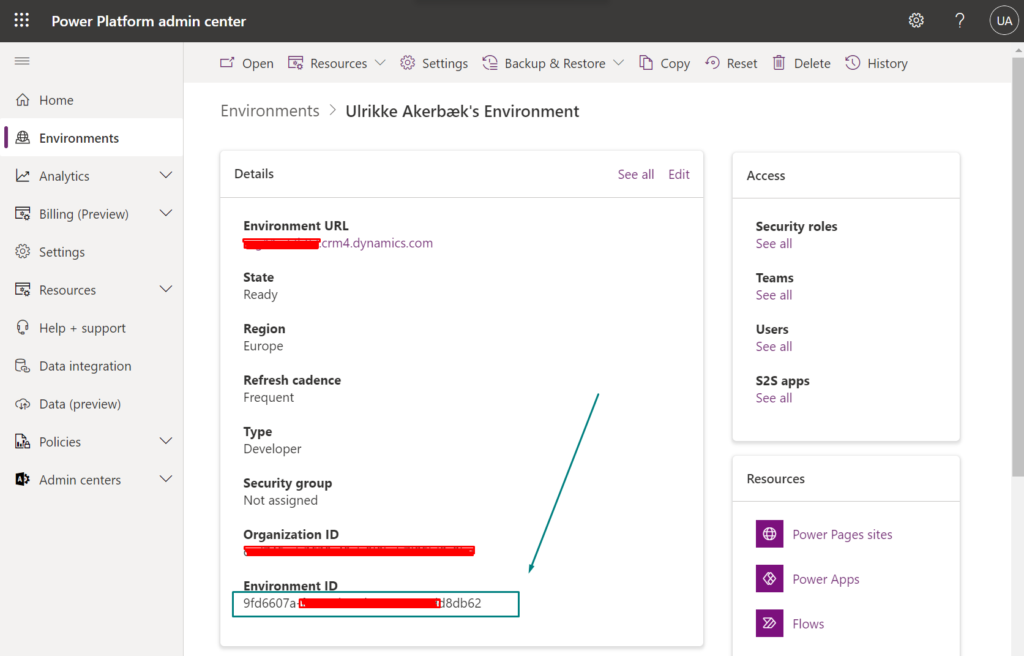Expand the Analytics section chevron
The height and width of the screenshot is (656, 1024).
166,175
